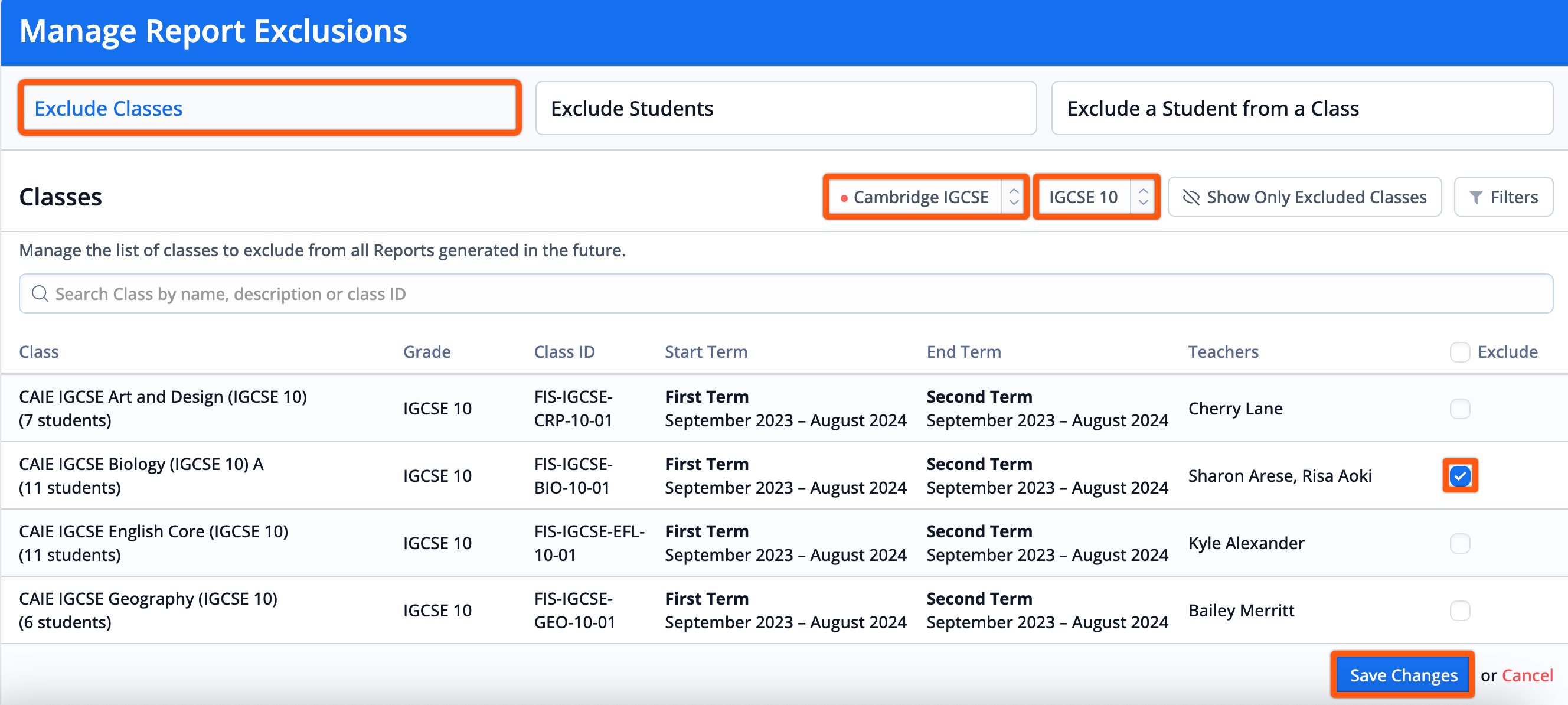
Task: Click up-down arrows on Cambridge IGCSE selector
Action: [x=1014, y=197]
